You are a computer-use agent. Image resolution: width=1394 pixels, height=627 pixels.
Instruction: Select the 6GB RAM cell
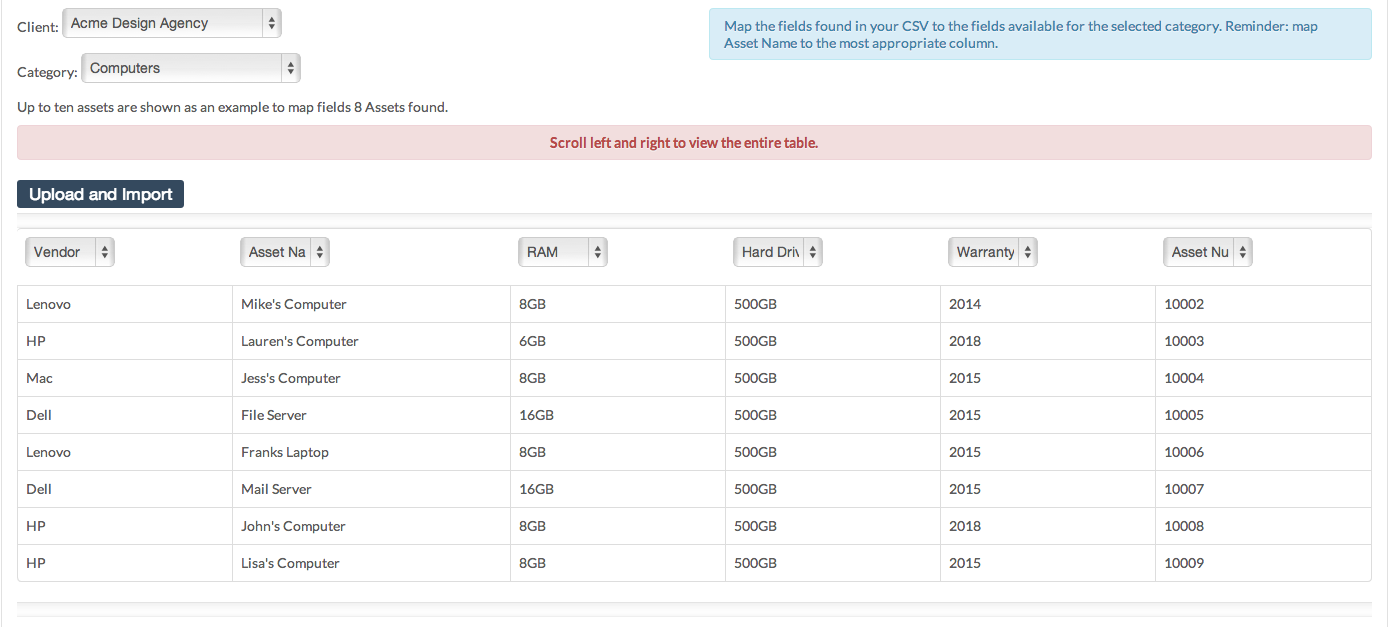point(533,342)
